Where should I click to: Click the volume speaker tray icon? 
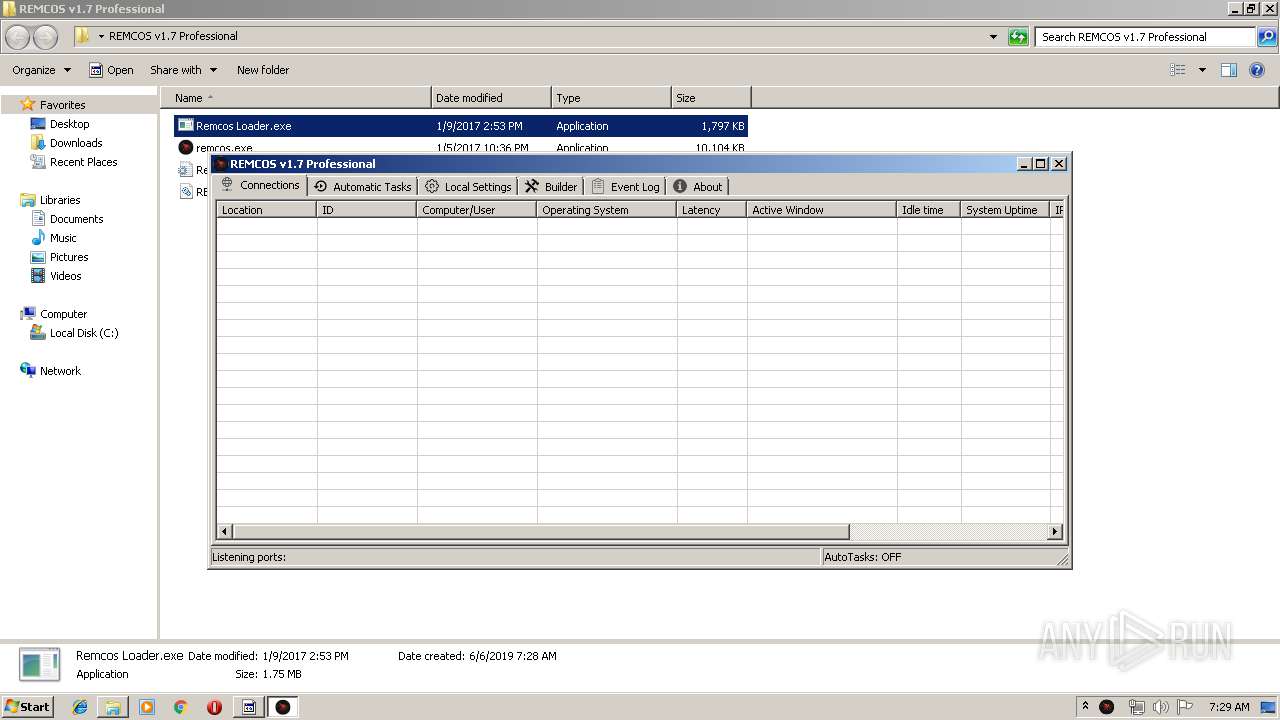(x=1162, y=707)
